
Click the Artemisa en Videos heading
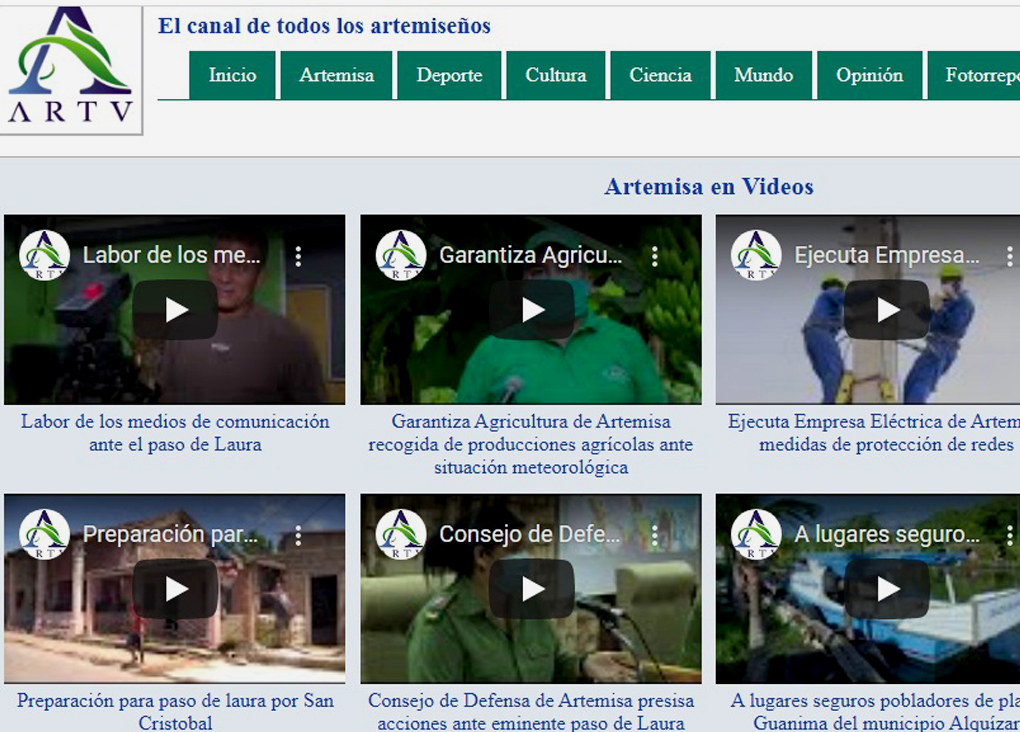click(709, 187)
